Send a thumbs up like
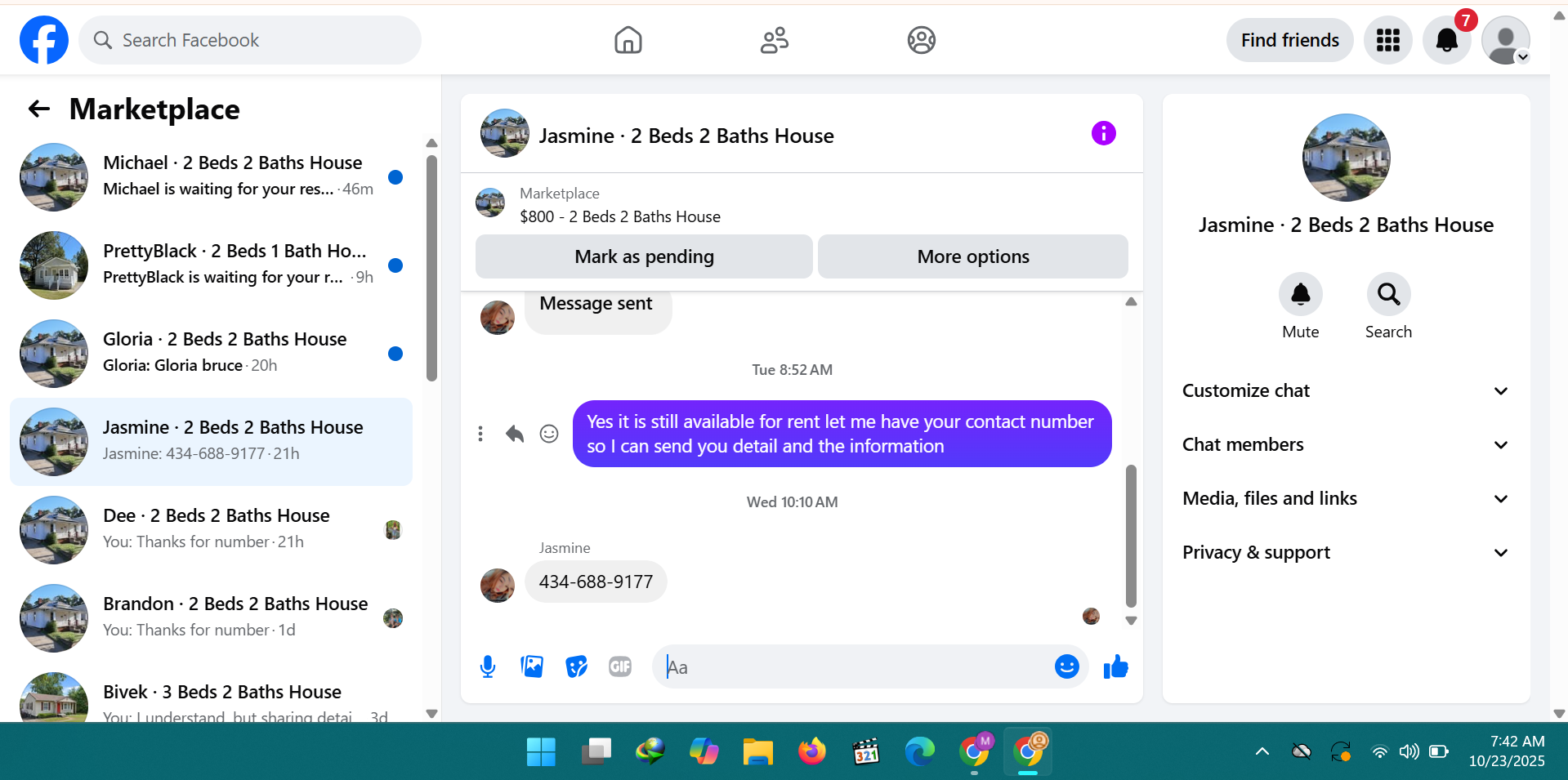The height and width of the screenshot is (780, 1568). (x=1115, y=667)
